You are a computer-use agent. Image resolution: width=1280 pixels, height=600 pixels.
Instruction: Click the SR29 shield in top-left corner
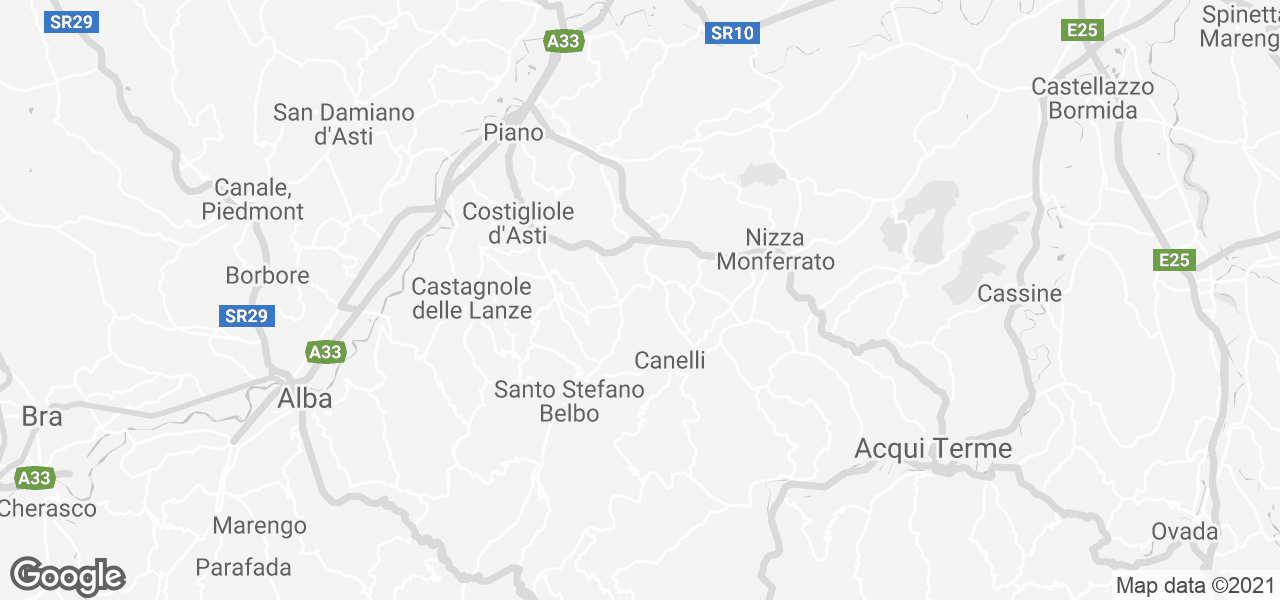point(71,22)
